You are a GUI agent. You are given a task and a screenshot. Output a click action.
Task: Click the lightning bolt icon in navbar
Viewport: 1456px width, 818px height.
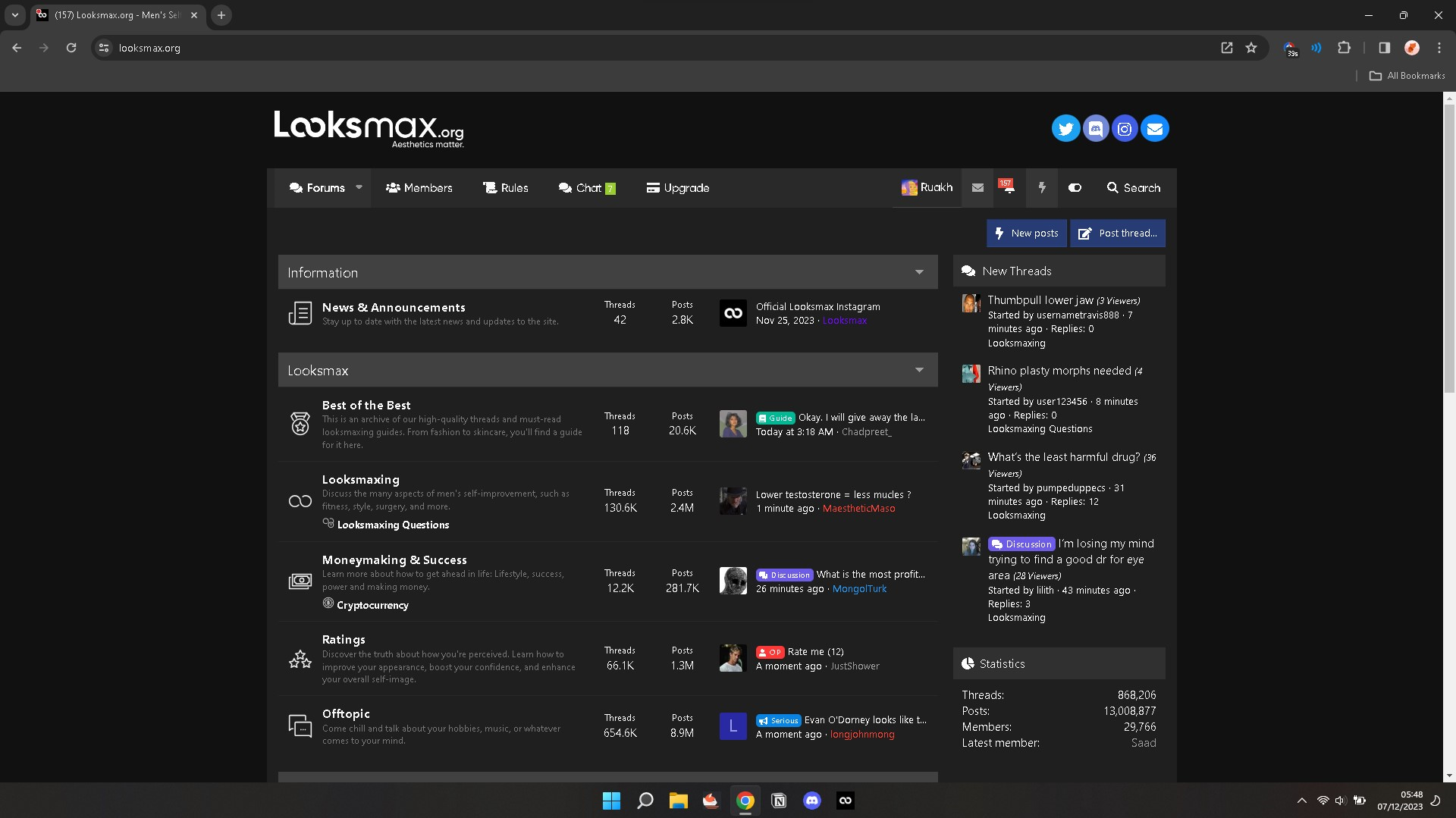click(x=1042, y=188)
